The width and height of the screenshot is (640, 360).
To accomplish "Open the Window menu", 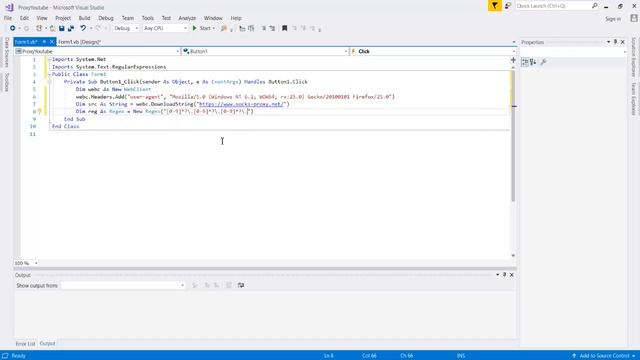I will pyautogui.click(x=213, y=18).
